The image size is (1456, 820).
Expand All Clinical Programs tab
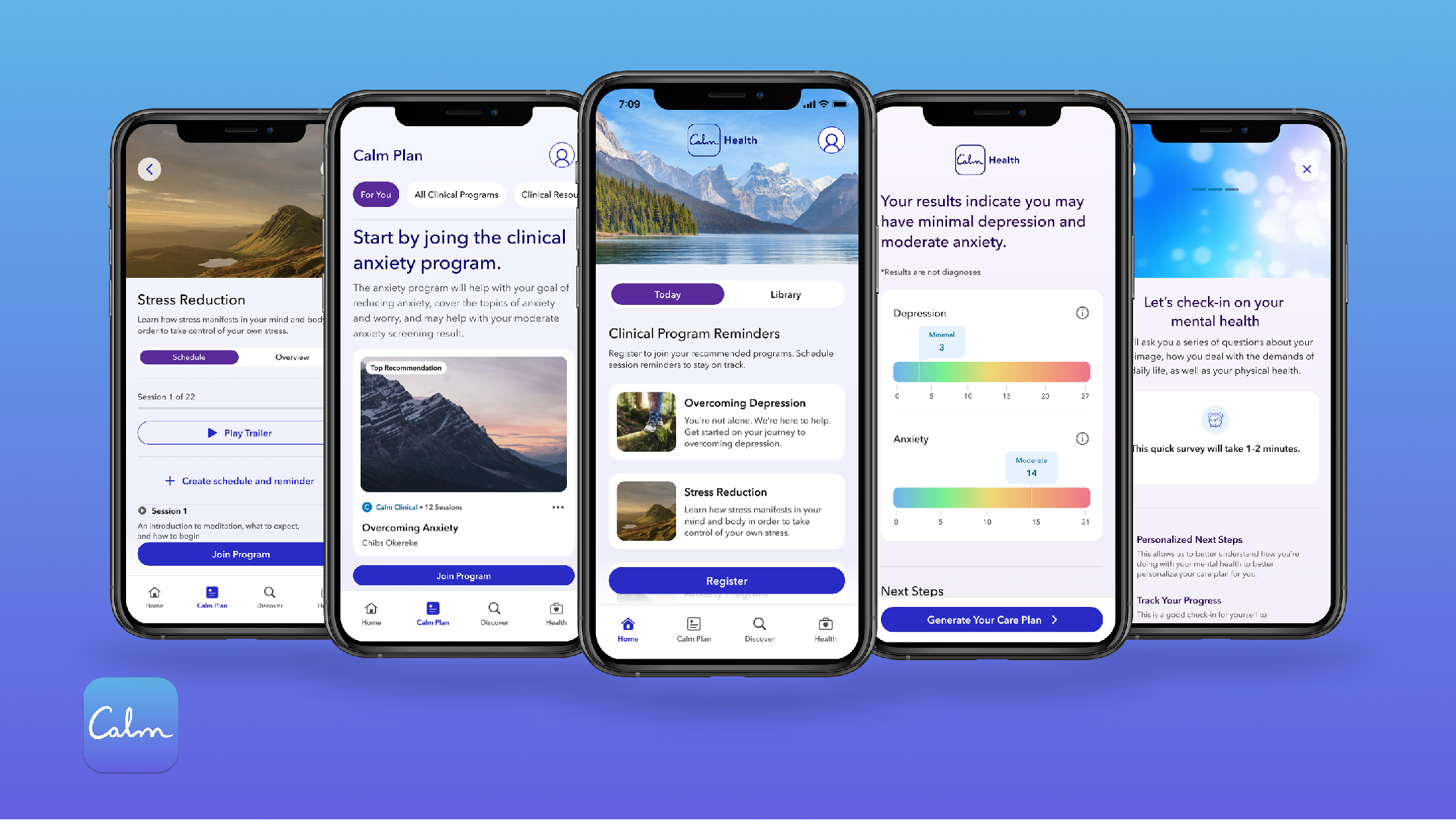456,195
